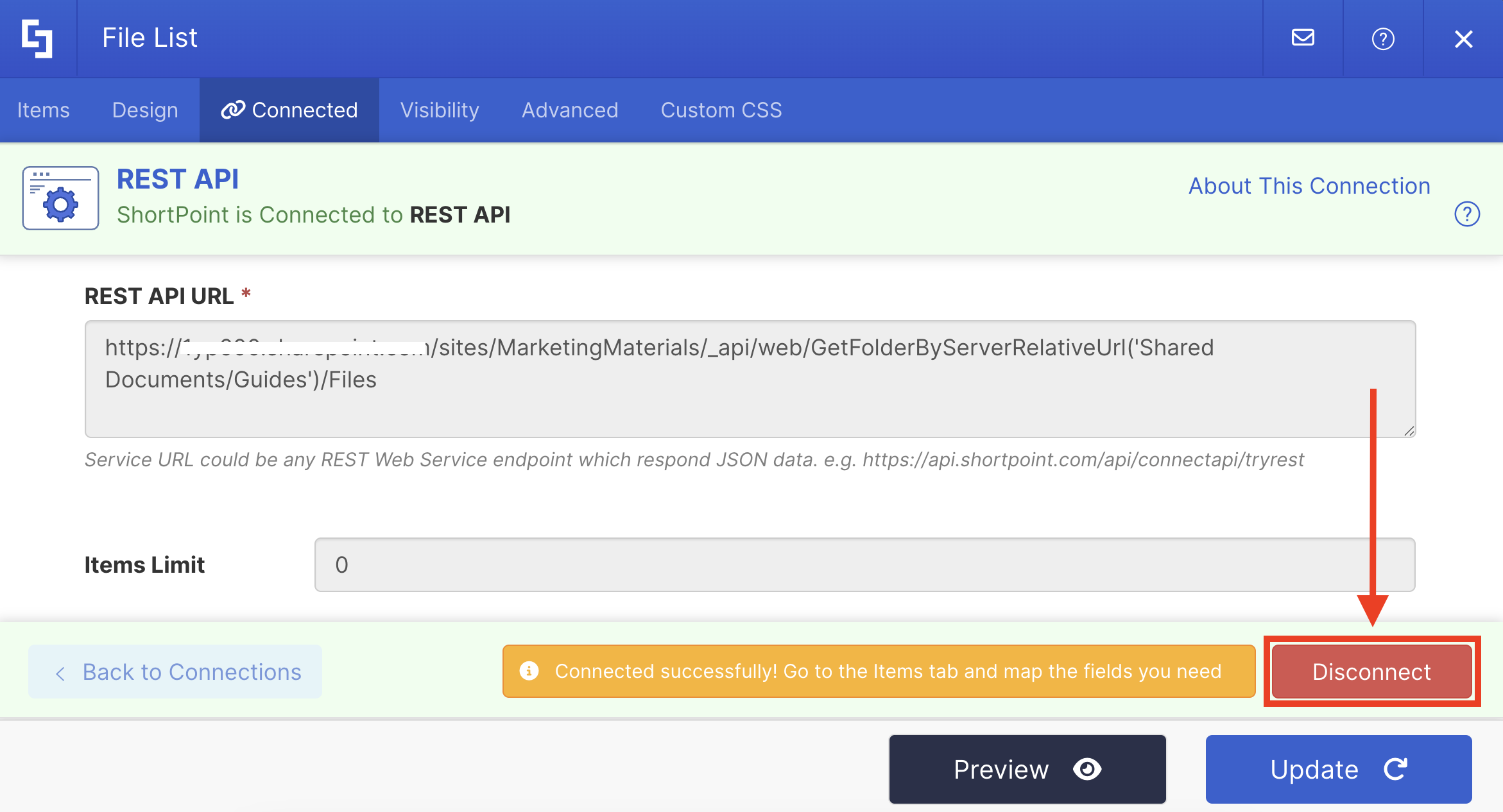Click the Update button
Viewport: 1503px width, 812px height.
(1338, 769)
